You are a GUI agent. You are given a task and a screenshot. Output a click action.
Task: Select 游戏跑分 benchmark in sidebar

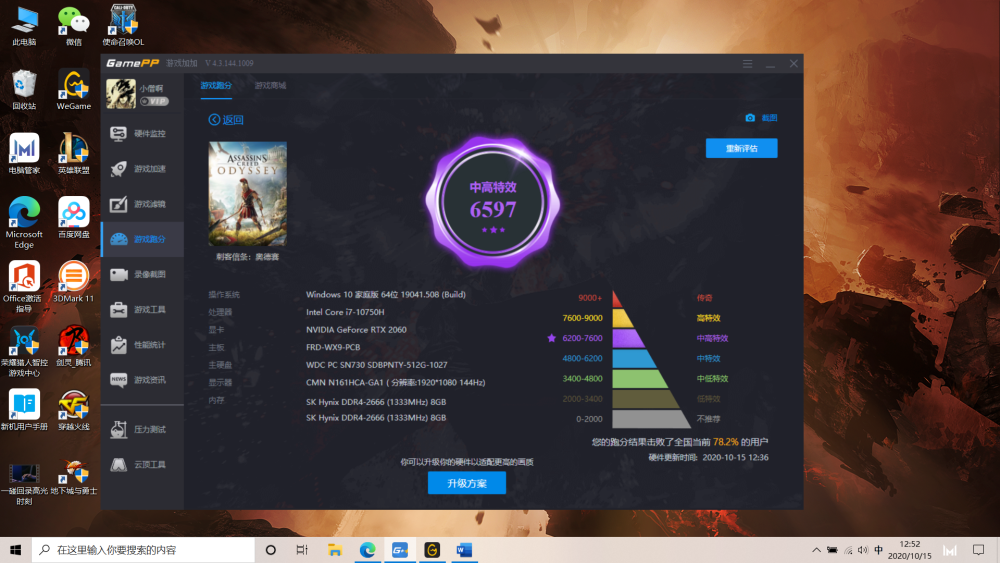[142, 239]
